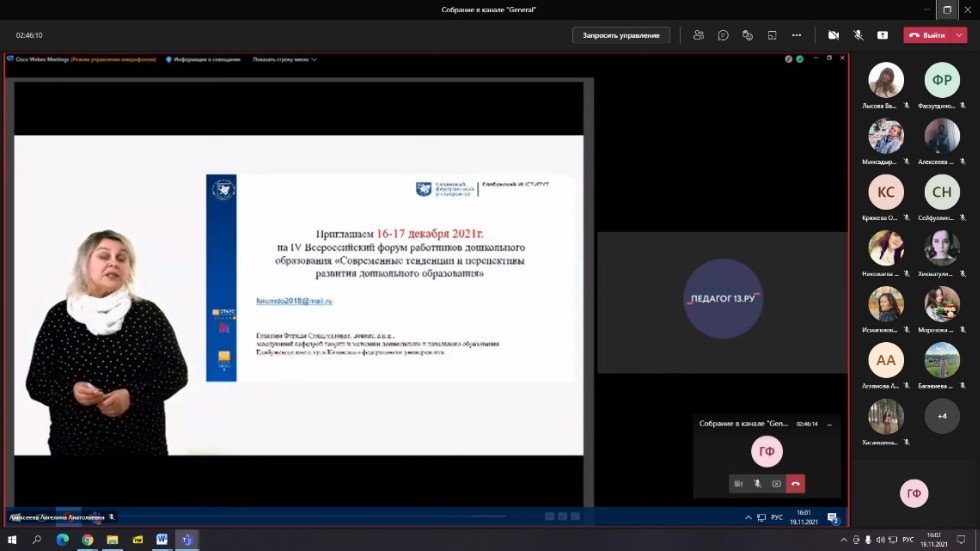
Task: Expand the Показать строку меню chevron
Action: point(314,59)
